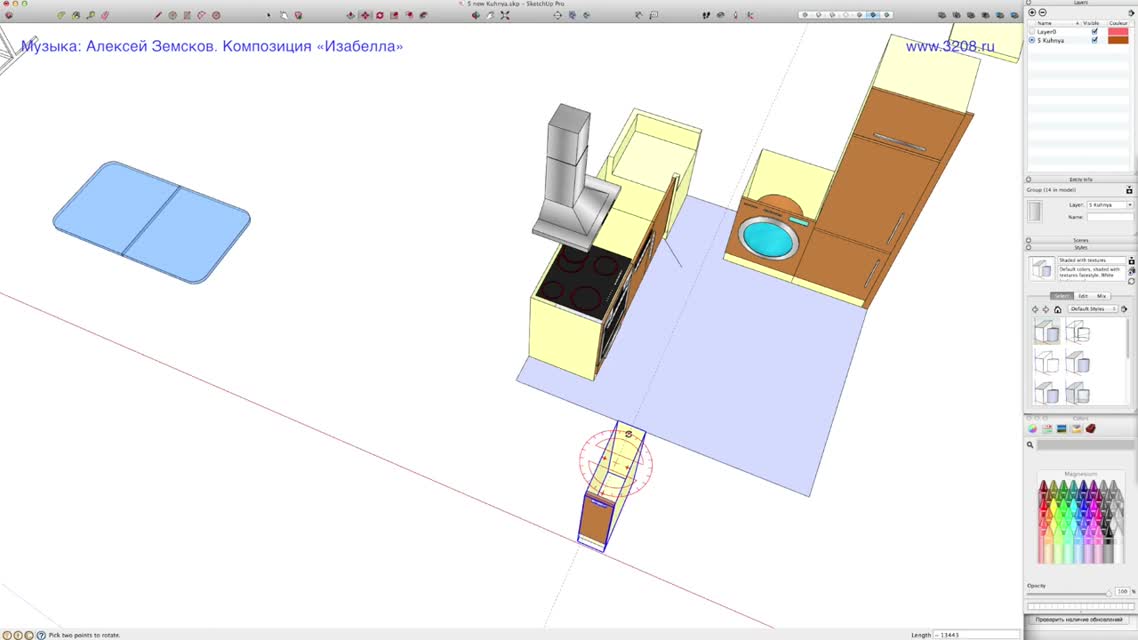The height and width of the screenshot is (640, 1138).
Task: Open the color sliders picker
Action: (1047, 429)
